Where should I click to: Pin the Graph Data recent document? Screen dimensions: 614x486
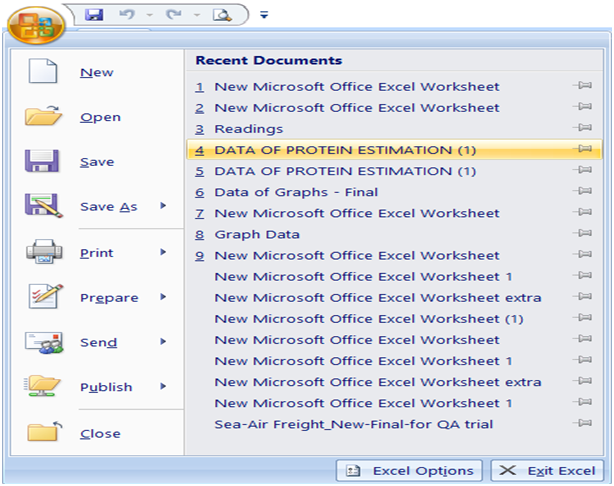pos(582,233)
